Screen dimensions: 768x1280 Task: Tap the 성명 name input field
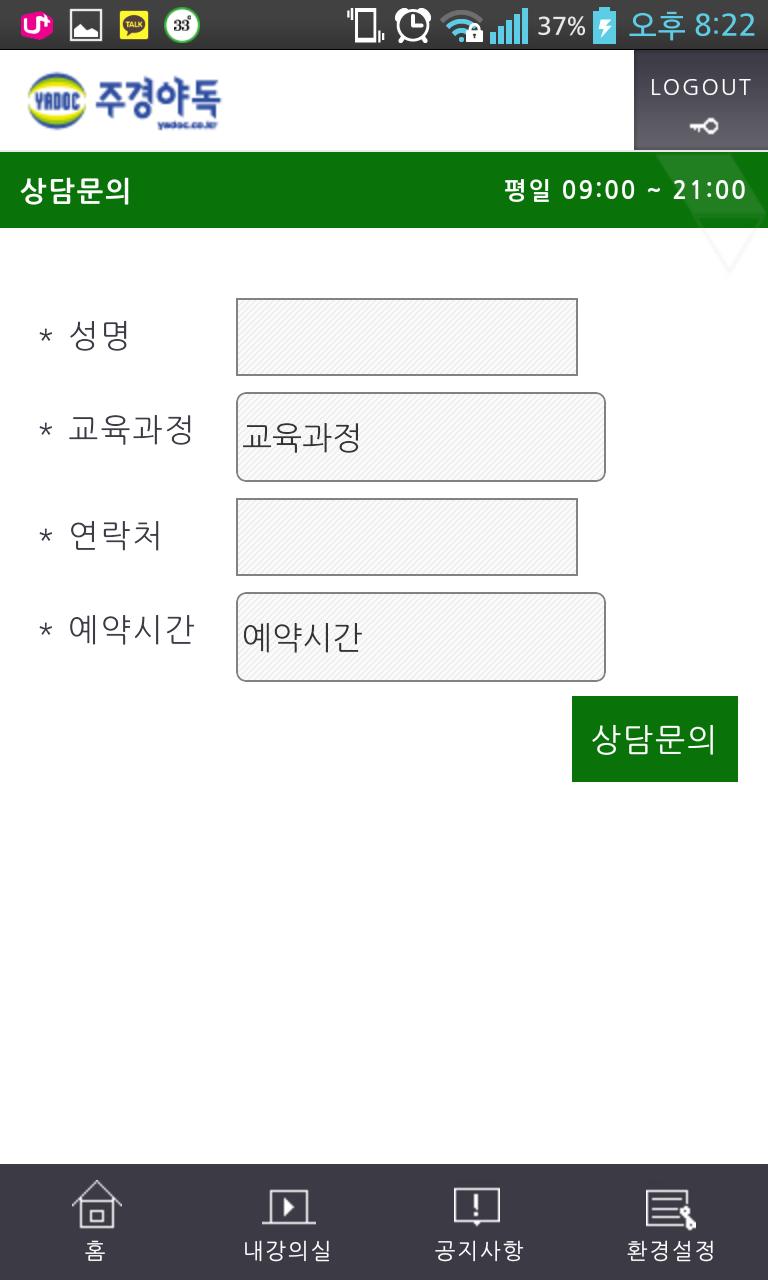[406, 337]
